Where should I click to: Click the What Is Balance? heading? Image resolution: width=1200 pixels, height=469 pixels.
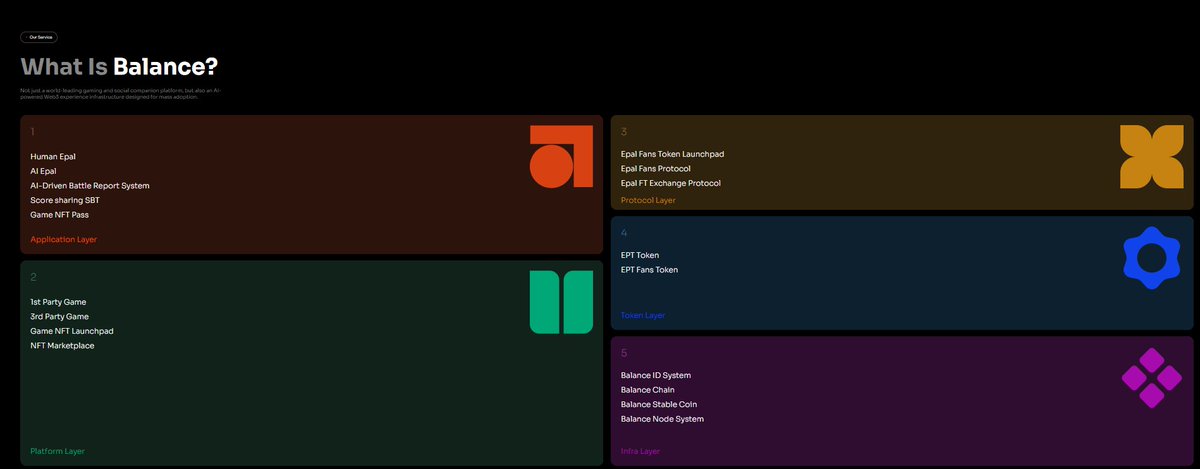tap(119, 67)
